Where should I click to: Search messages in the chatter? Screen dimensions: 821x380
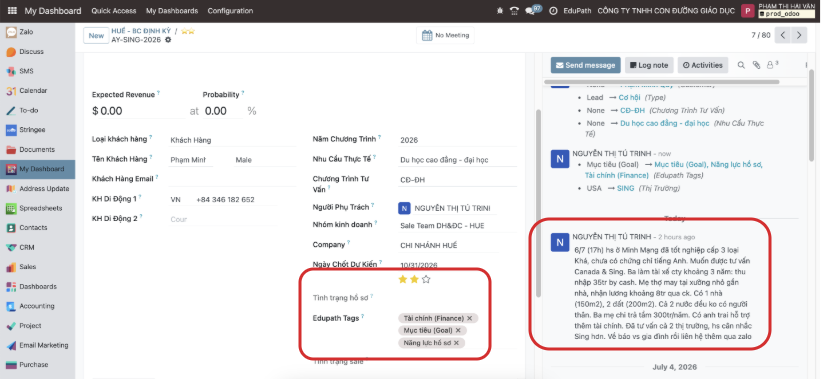click(741, 65)
